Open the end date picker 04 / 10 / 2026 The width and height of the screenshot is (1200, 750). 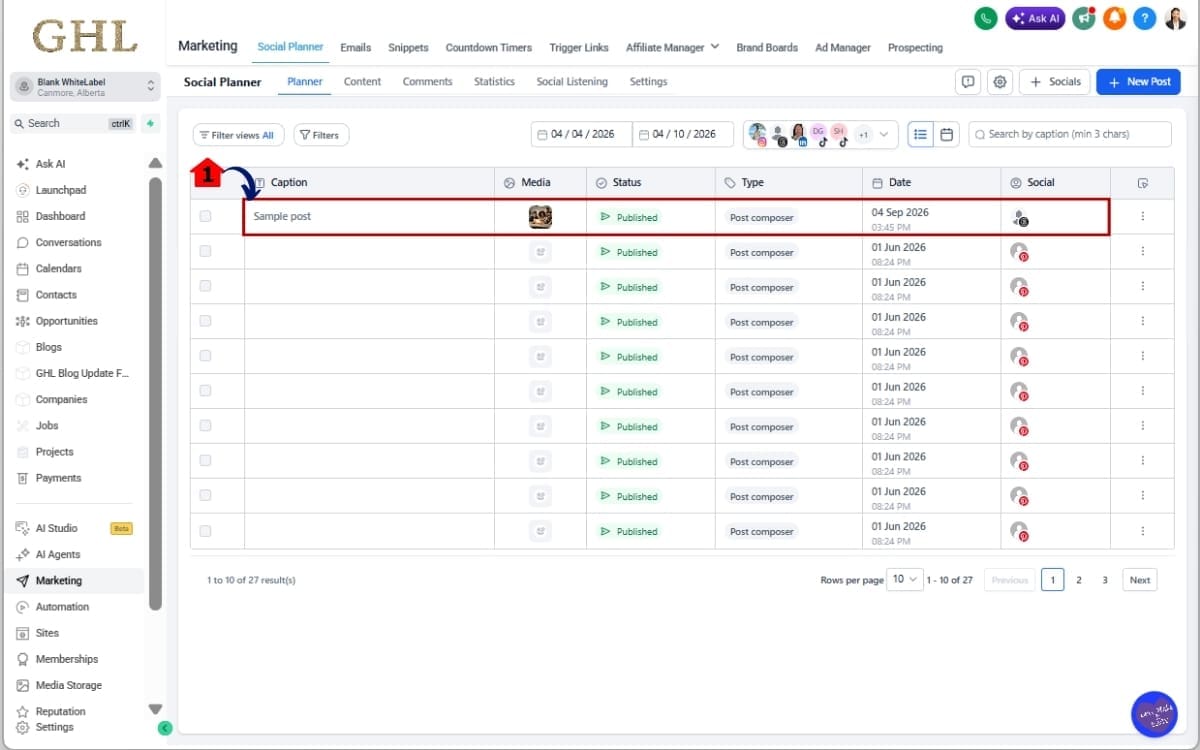click(683, 134)
